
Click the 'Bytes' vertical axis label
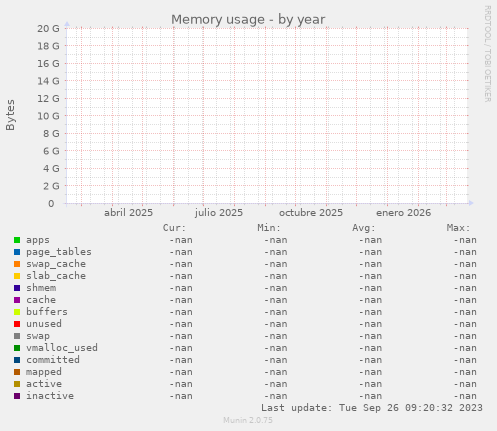point(10,115)
